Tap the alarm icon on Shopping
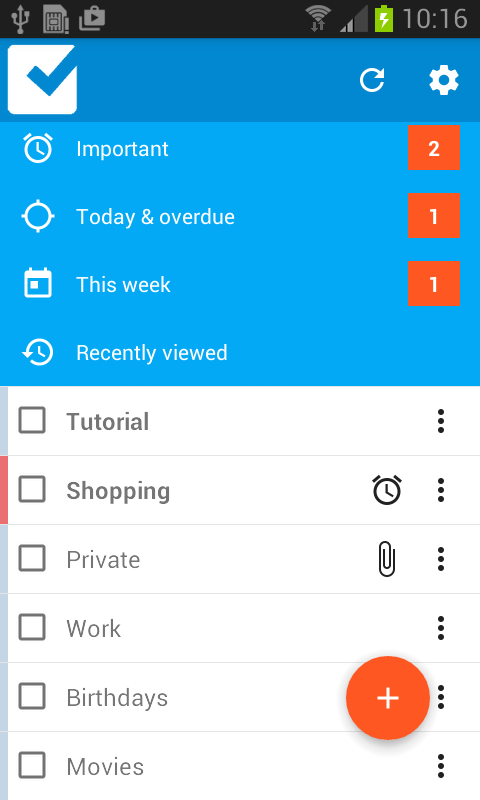This screenshot has height=800, width=480. tap(387, 490)
